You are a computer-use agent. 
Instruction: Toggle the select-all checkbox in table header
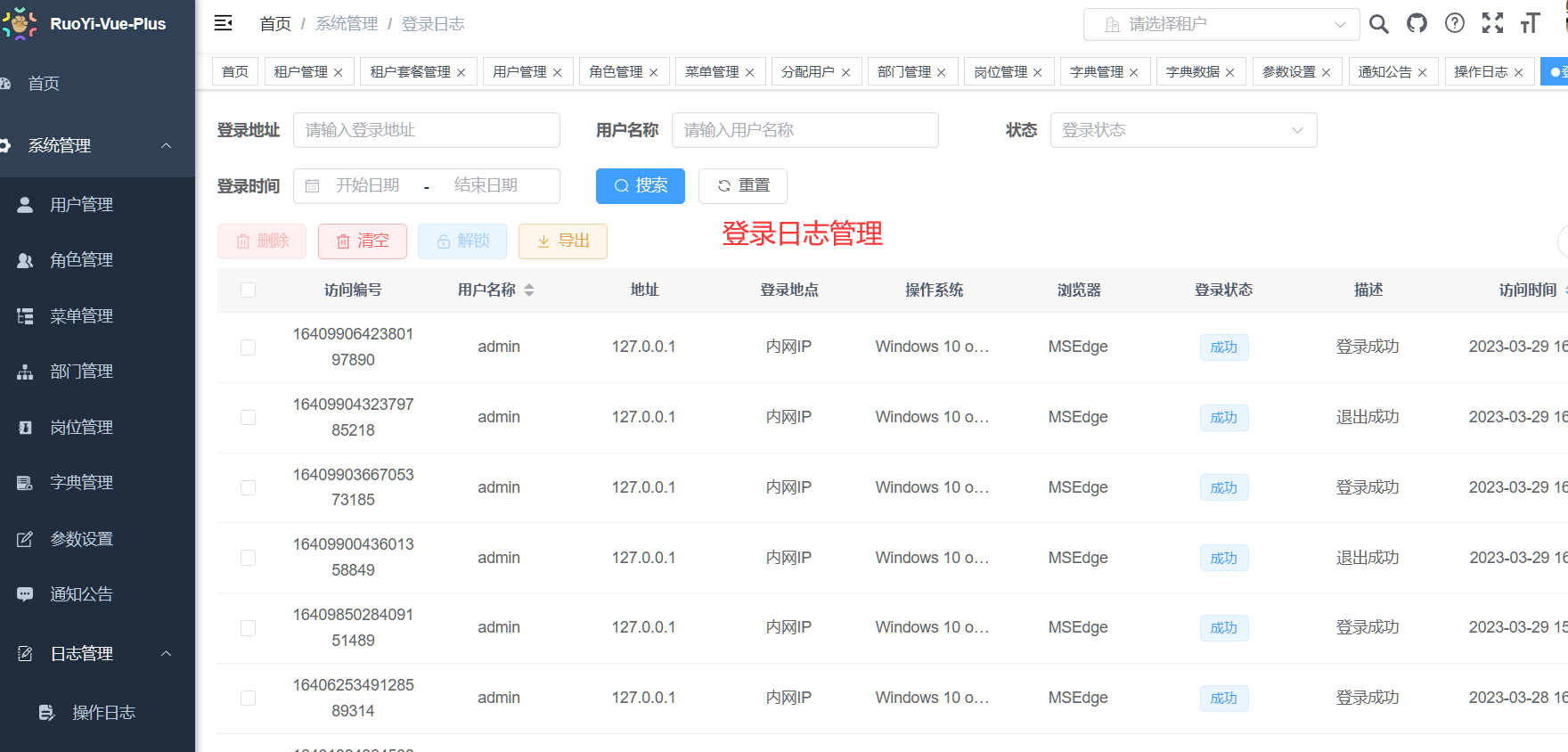pos(248,290)
